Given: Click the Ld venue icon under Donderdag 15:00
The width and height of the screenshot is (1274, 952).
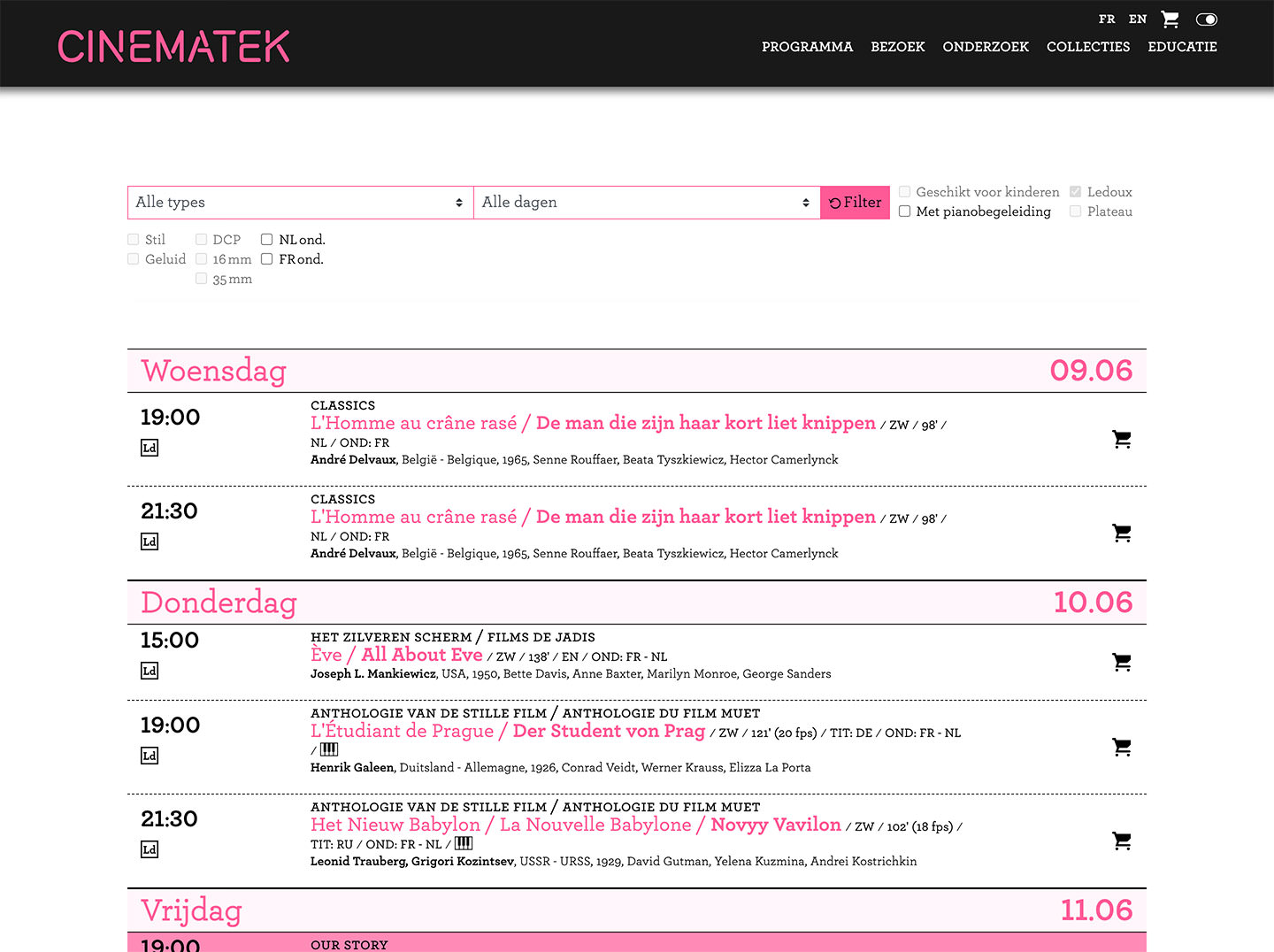Looking at the screenshot, I should pyautogui.click(x=150, y=671).
